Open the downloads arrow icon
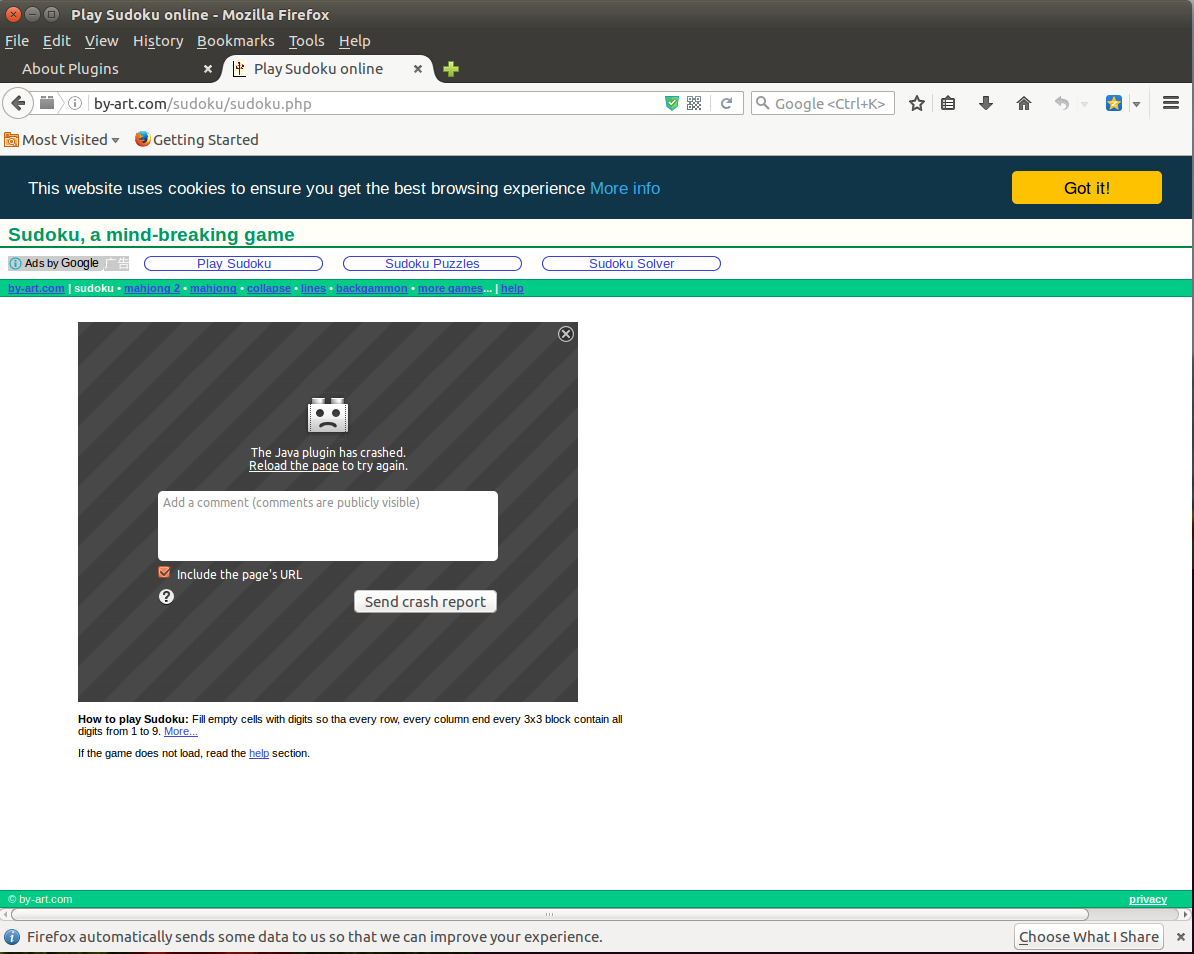Image resolution: width=1194 pixels, height=954 pixels. point(985,103)
